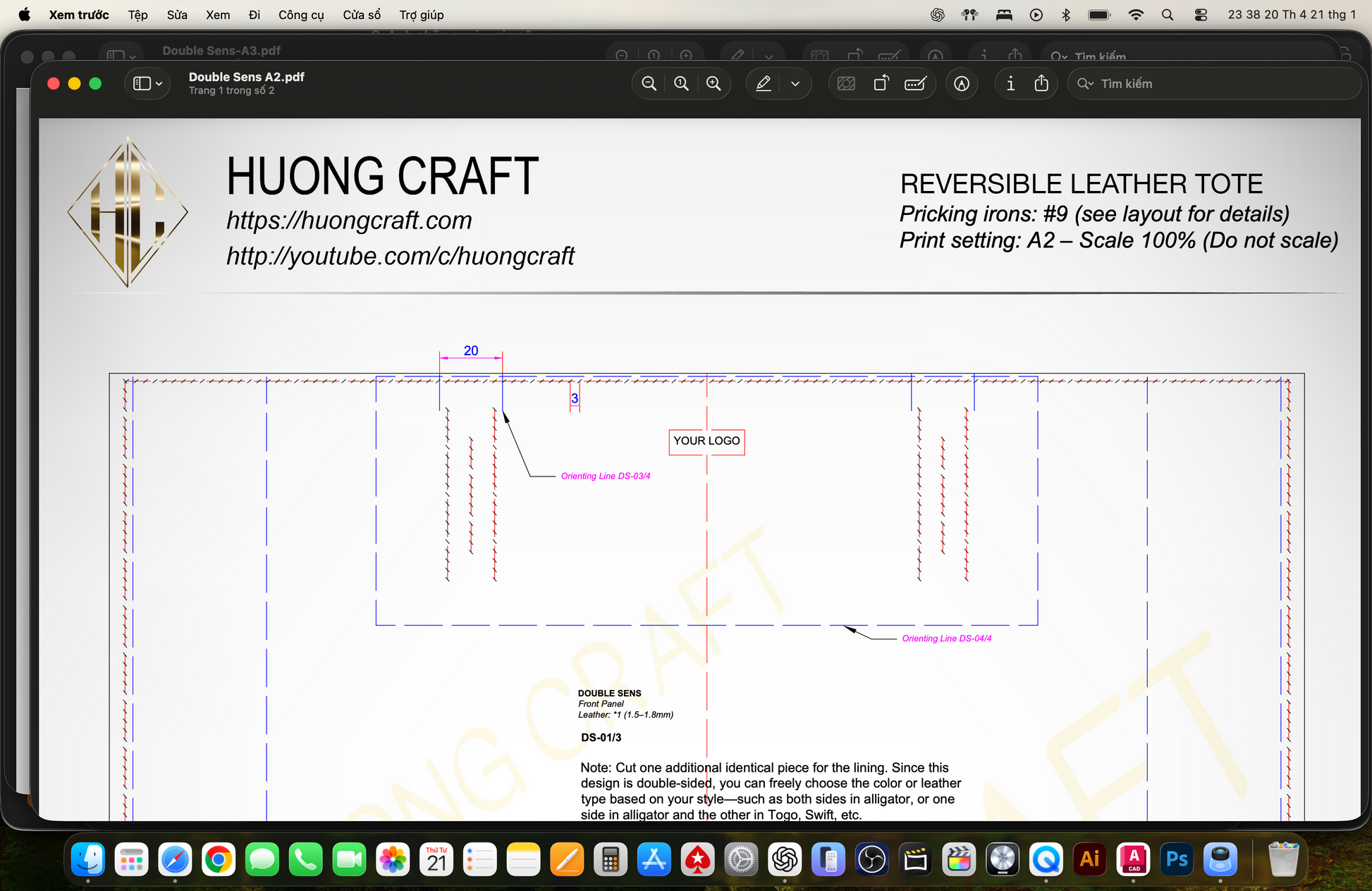This screenshot has width=1372, height=891.
Task: Toggle the Markup toolbar
Action: [x=962, y=84]
